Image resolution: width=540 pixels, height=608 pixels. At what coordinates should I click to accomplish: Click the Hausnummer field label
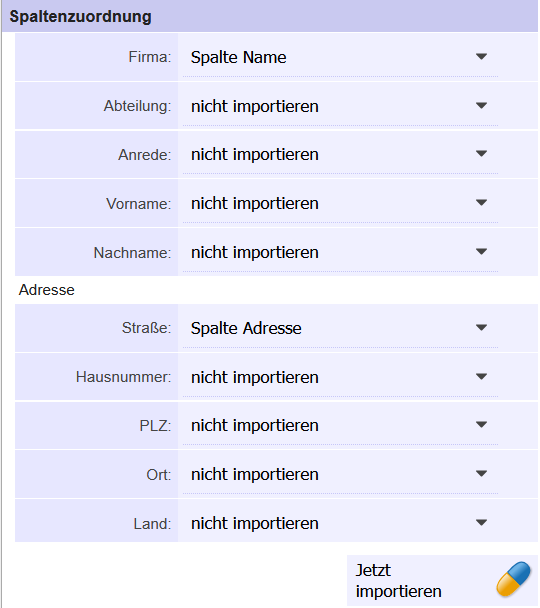(x=123, y=377)
